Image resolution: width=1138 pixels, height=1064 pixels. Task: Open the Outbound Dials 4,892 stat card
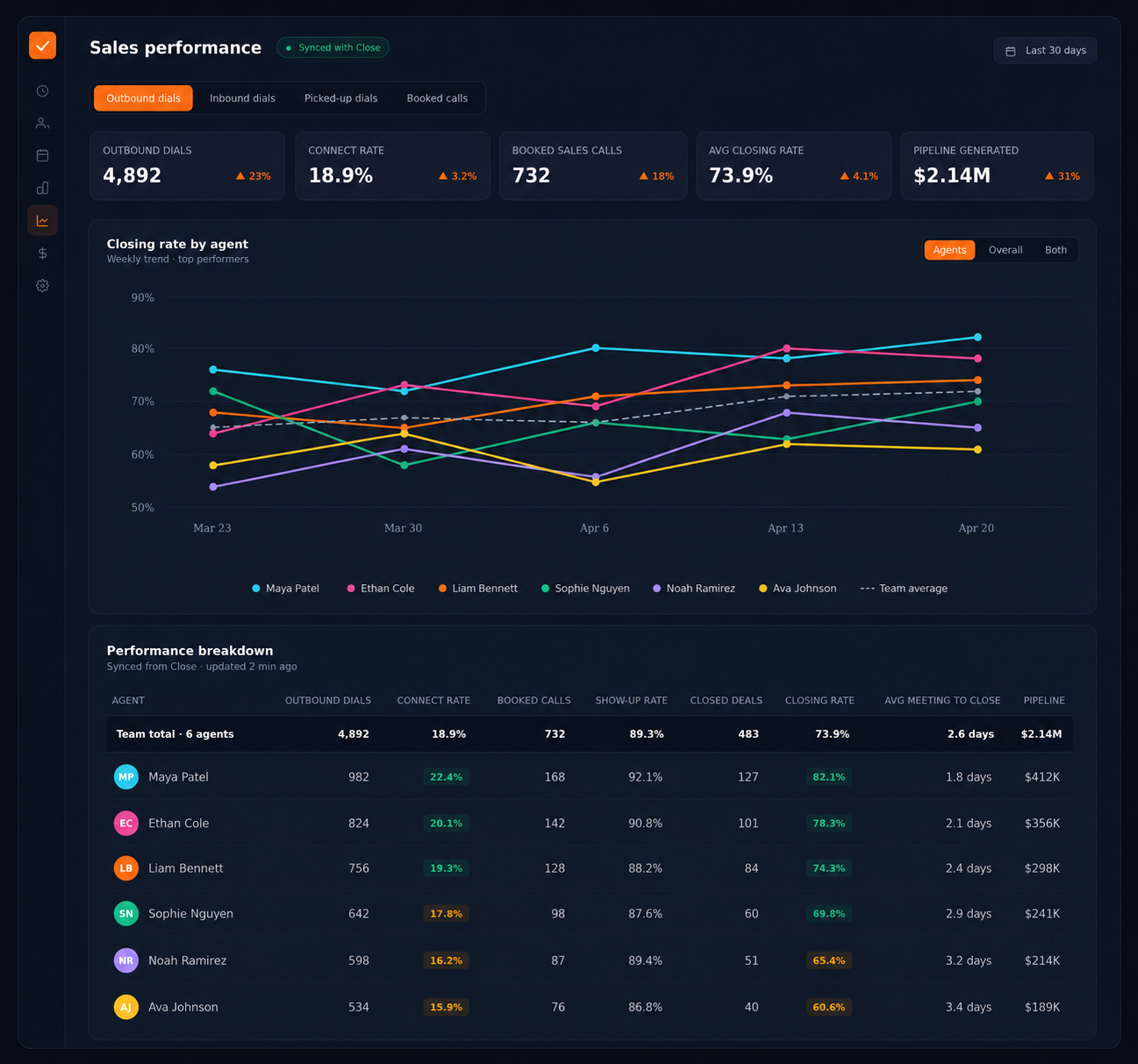tap(187, 166)
